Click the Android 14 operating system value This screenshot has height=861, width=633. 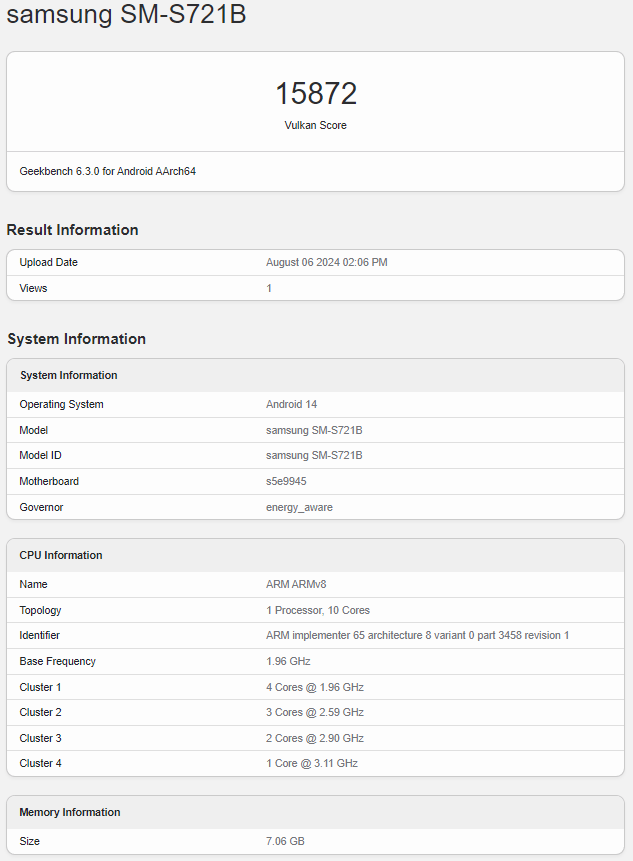[x=290, y=405]
